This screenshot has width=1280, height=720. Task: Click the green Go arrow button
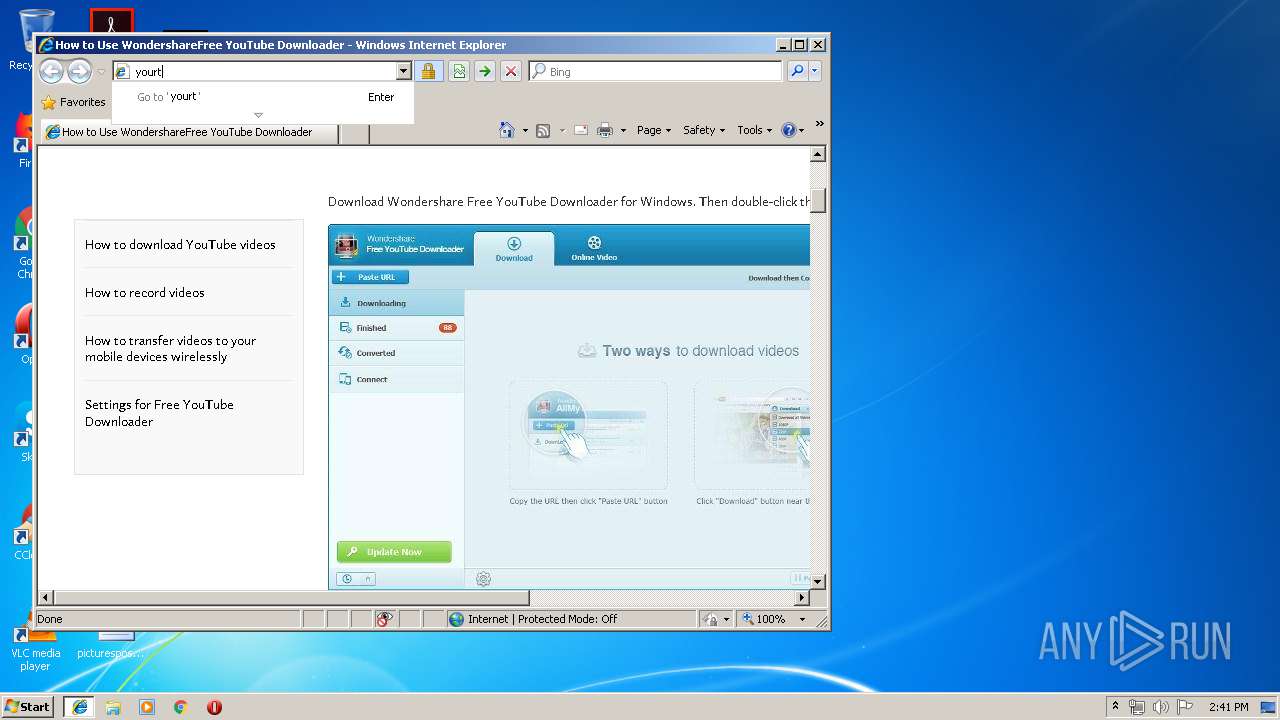485,71
